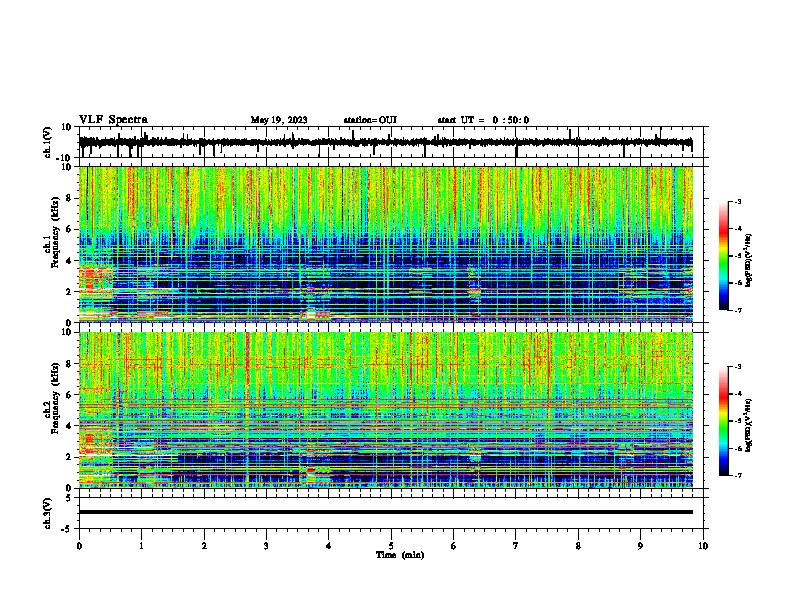Click the lower PSD color scale bar
Screen dimensions: 792x612
point(723,421)
